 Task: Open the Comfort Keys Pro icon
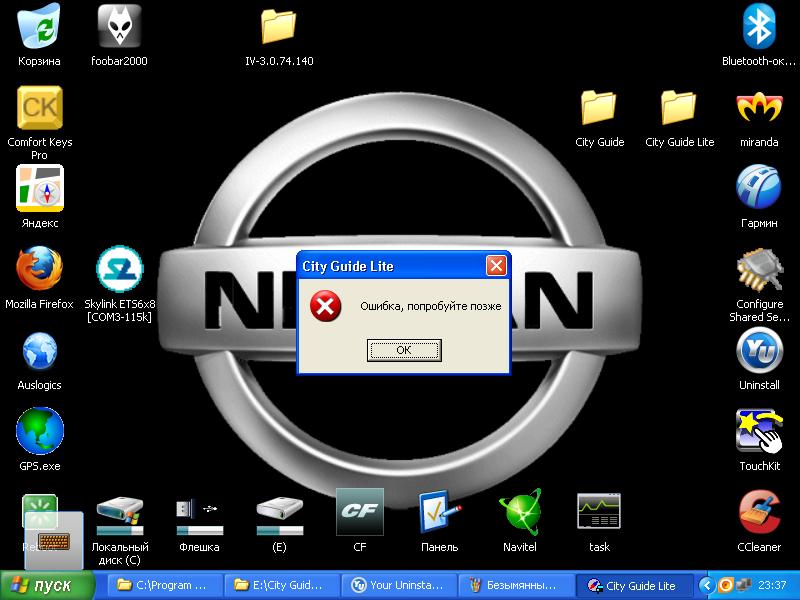click(x=39, y=108)
